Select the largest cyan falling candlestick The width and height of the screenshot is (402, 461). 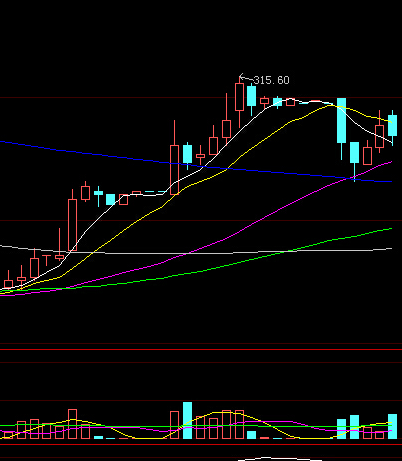pyautogui.click(x=341, y=120)
